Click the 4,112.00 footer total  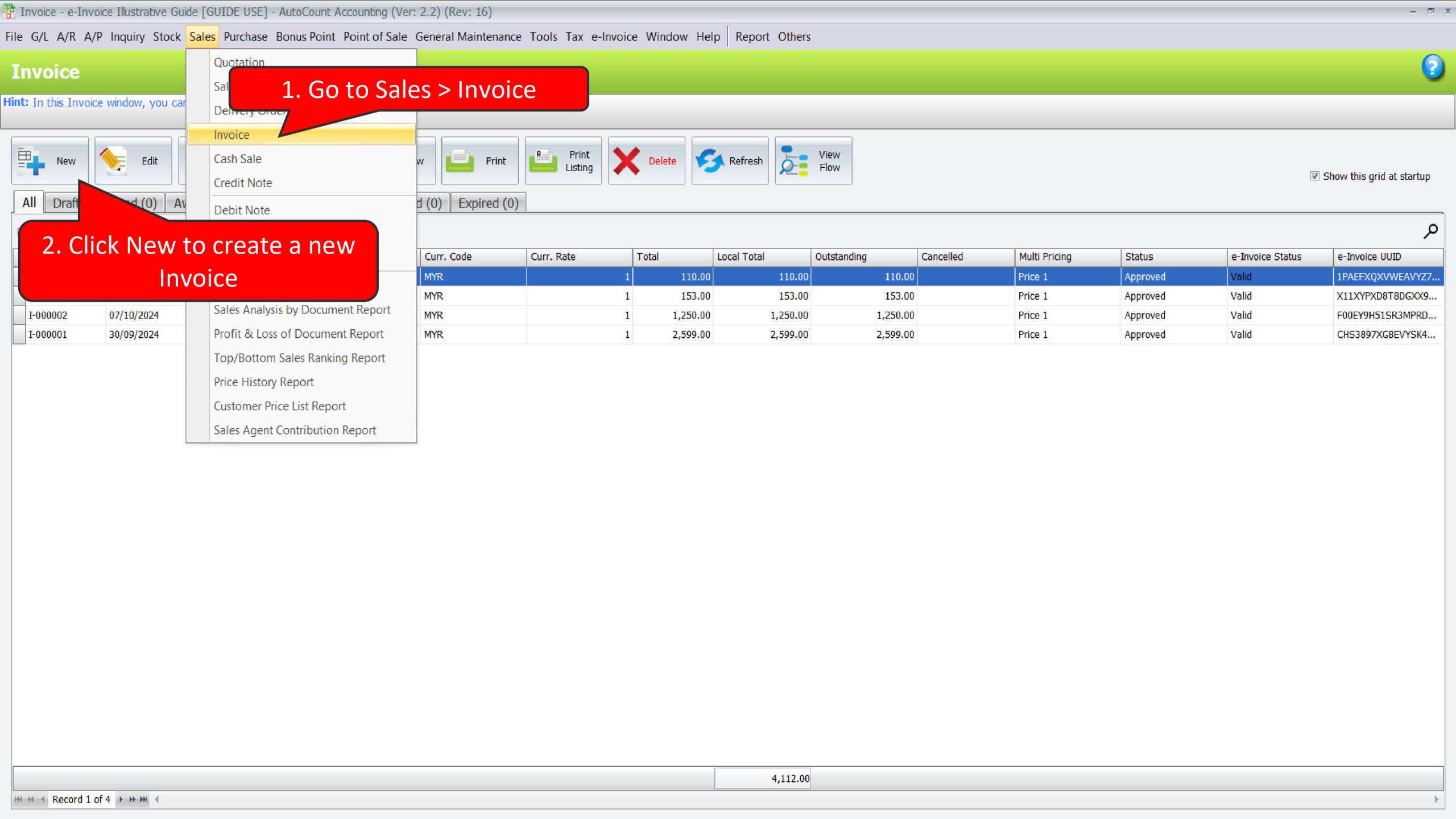coord(763,779)
